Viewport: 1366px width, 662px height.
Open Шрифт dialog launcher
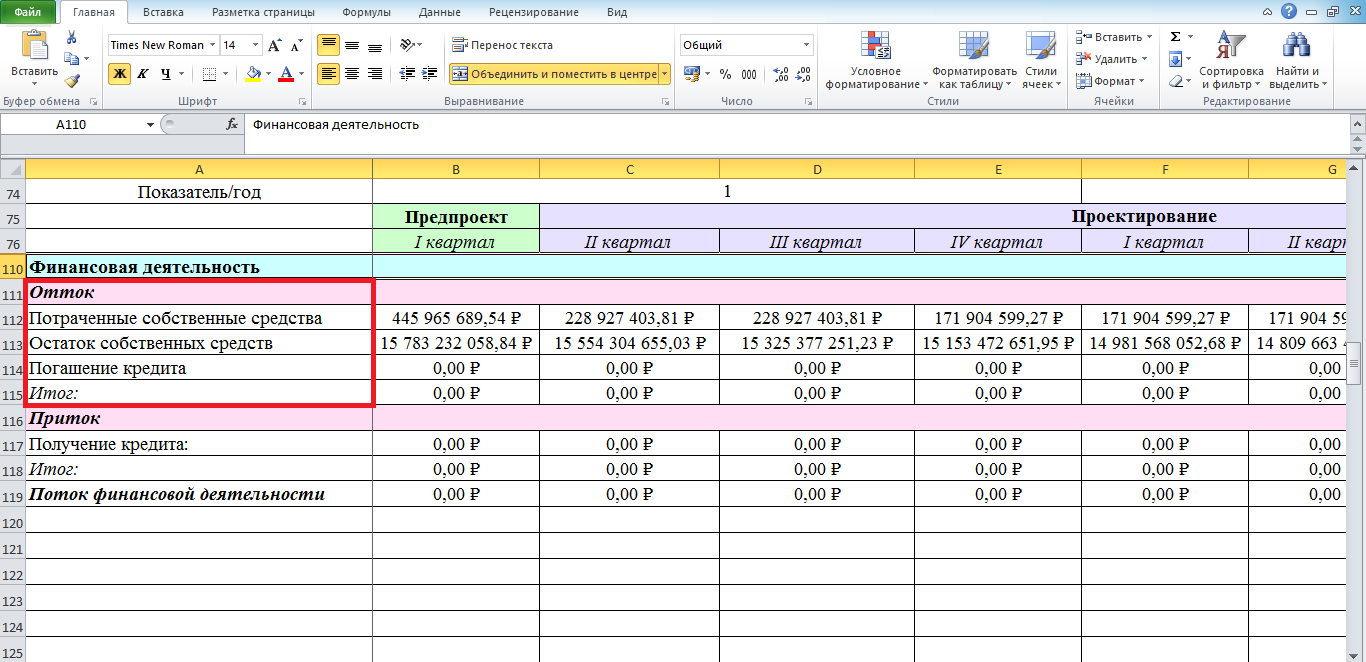pos(303,102)
